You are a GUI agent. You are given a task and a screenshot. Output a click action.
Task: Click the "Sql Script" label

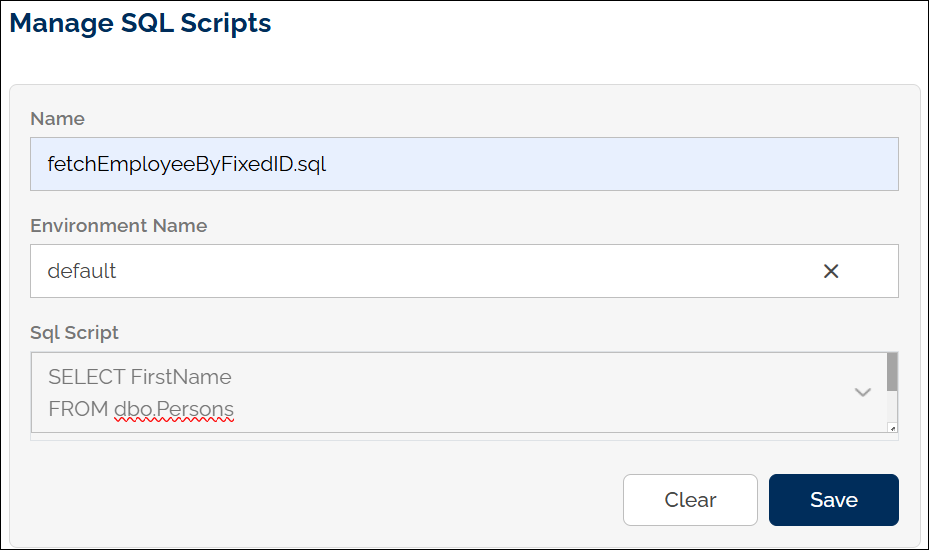[x=75, y=333]
